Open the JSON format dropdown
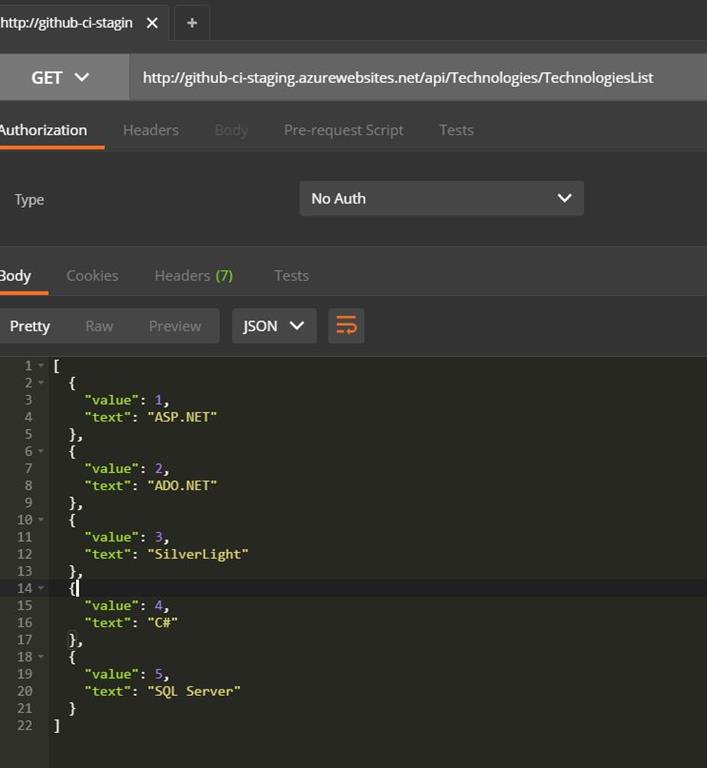 click(x=274, y=326)
